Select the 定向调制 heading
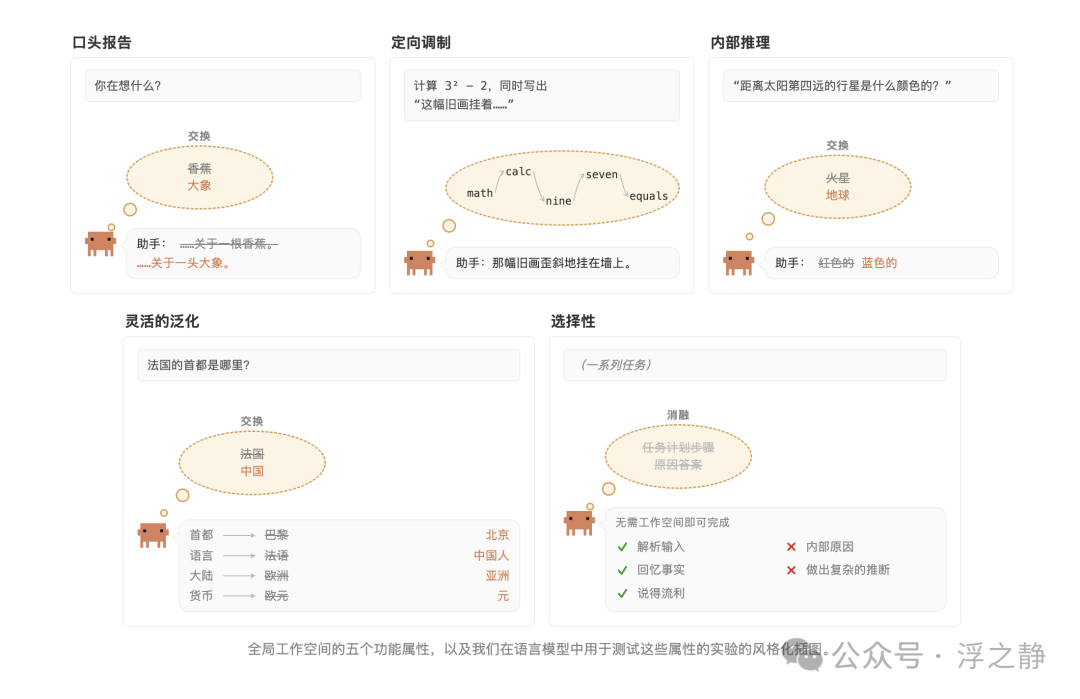 tap(421, 43)
